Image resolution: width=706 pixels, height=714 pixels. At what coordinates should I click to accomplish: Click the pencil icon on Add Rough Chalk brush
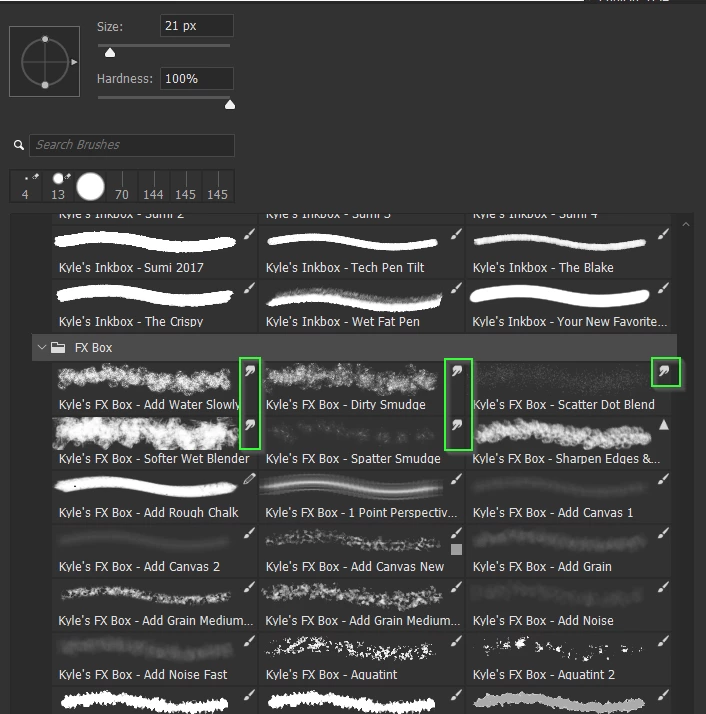pos(250,479)
